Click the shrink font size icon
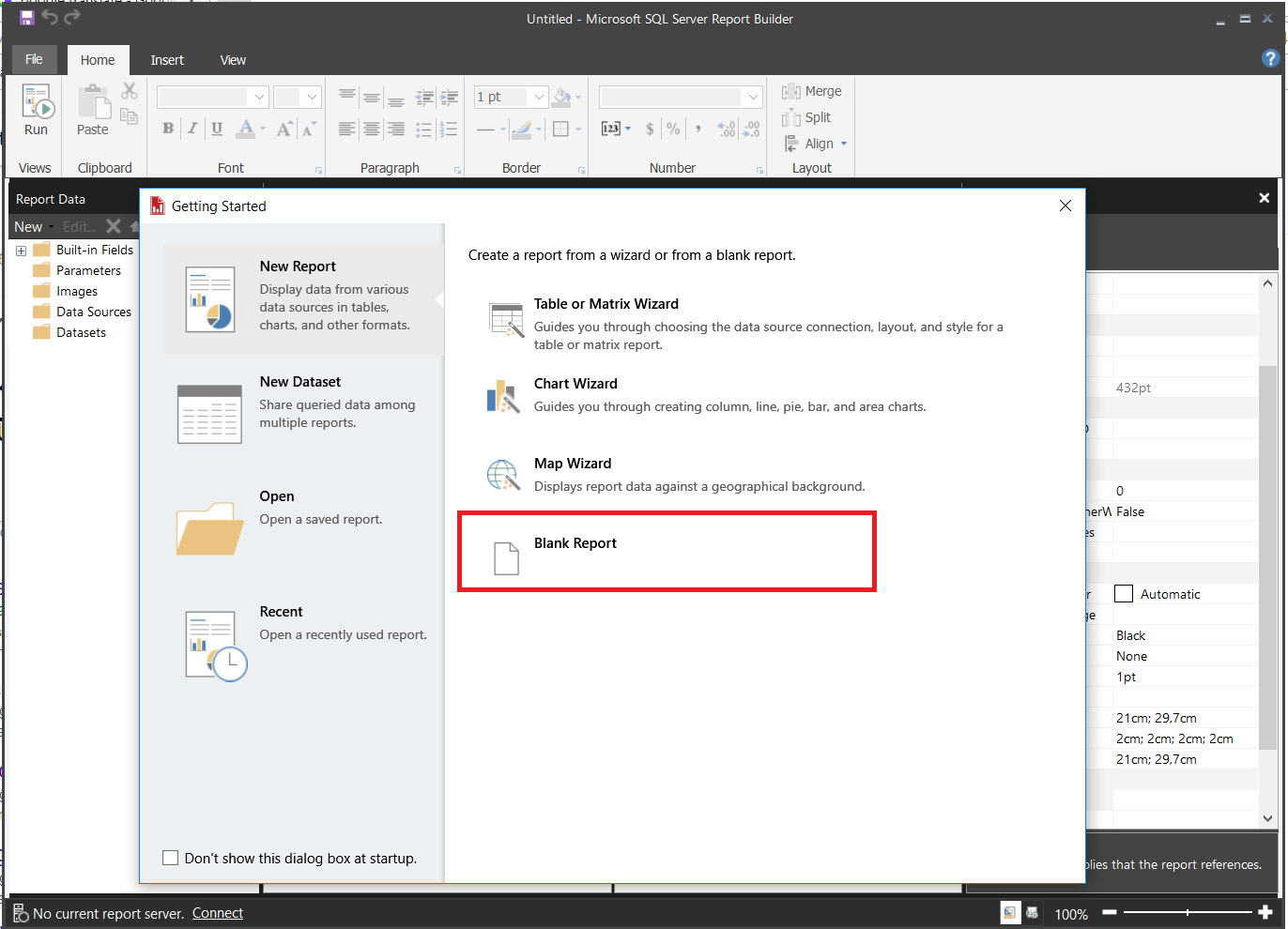1288x929 pixels. click(308, 129)
